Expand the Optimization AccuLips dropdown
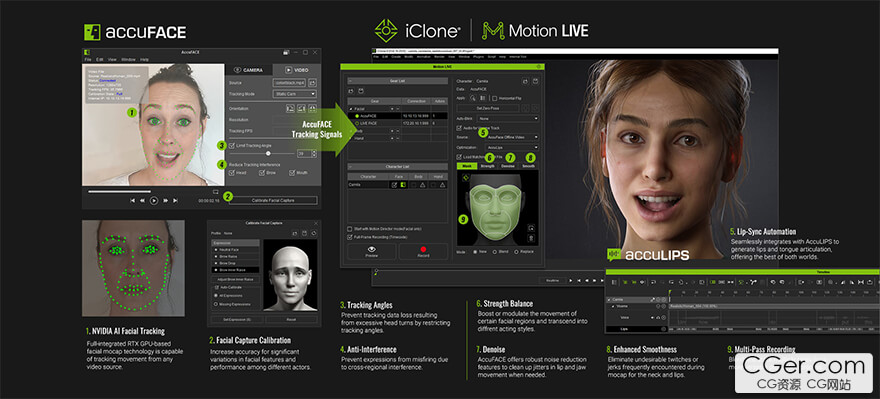This screenshot has height=399, width=880. pyautogui.click(x=512, y=146)
